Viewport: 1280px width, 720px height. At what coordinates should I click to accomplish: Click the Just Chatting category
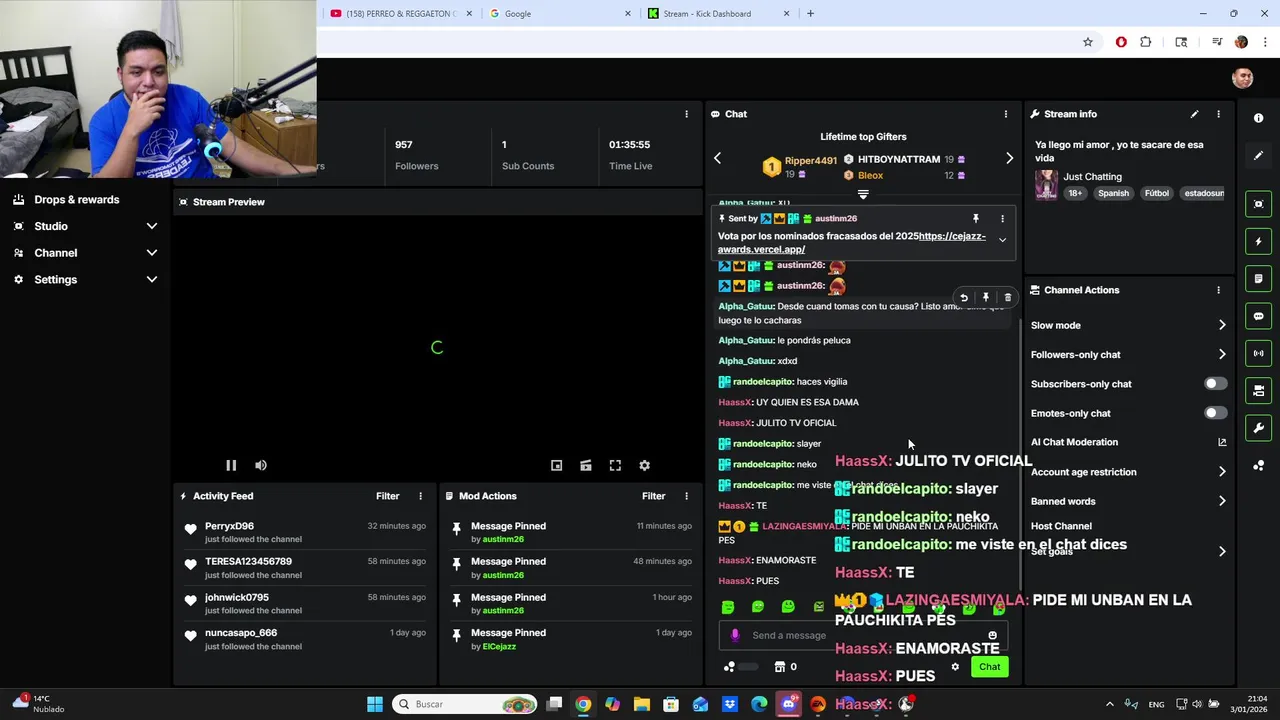point(1092,177)
